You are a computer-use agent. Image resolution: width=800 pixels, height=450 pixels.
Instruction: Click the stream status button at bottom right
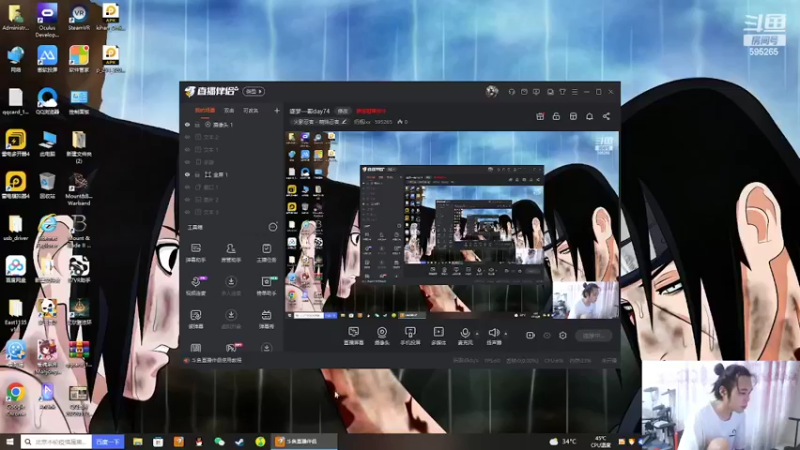point(594,336)
